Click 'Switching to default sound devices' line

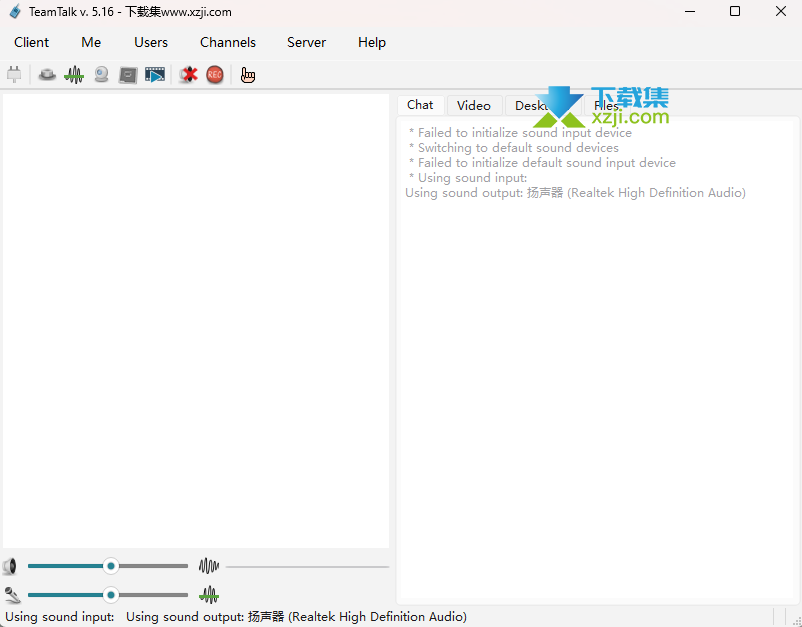pyautogui.click(x=514, y=148)
